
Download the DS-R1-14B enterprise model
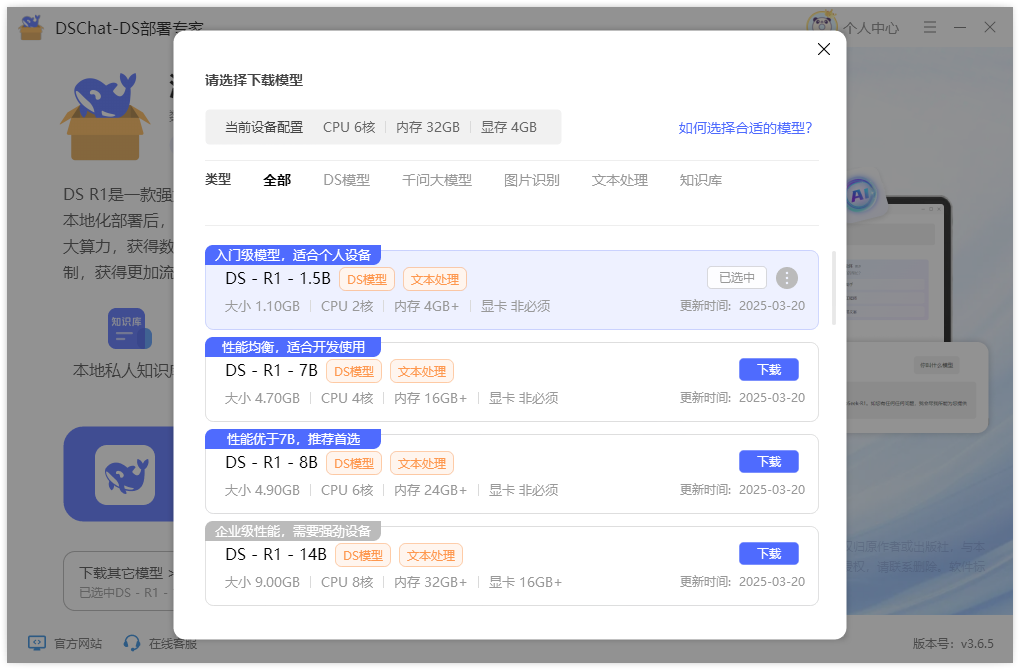tap(768, 553)
